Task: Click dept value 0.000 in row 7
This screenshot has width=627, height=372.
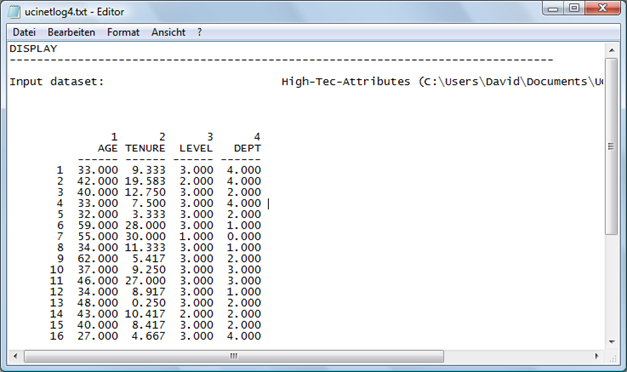Action: coord(244,236)
